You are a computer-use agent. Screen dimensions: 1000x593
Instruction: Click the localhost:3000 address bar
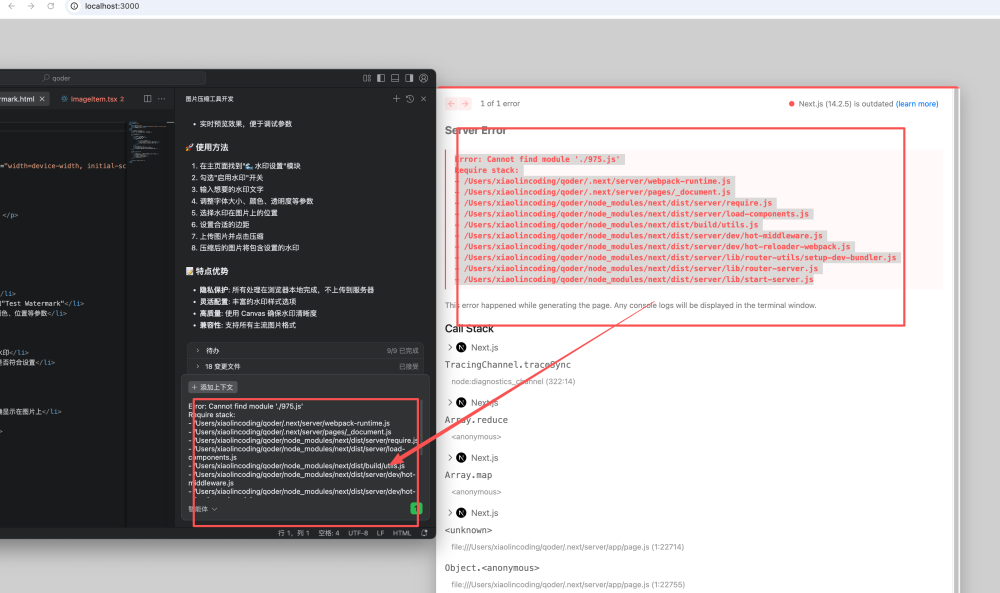click(112, 6)
